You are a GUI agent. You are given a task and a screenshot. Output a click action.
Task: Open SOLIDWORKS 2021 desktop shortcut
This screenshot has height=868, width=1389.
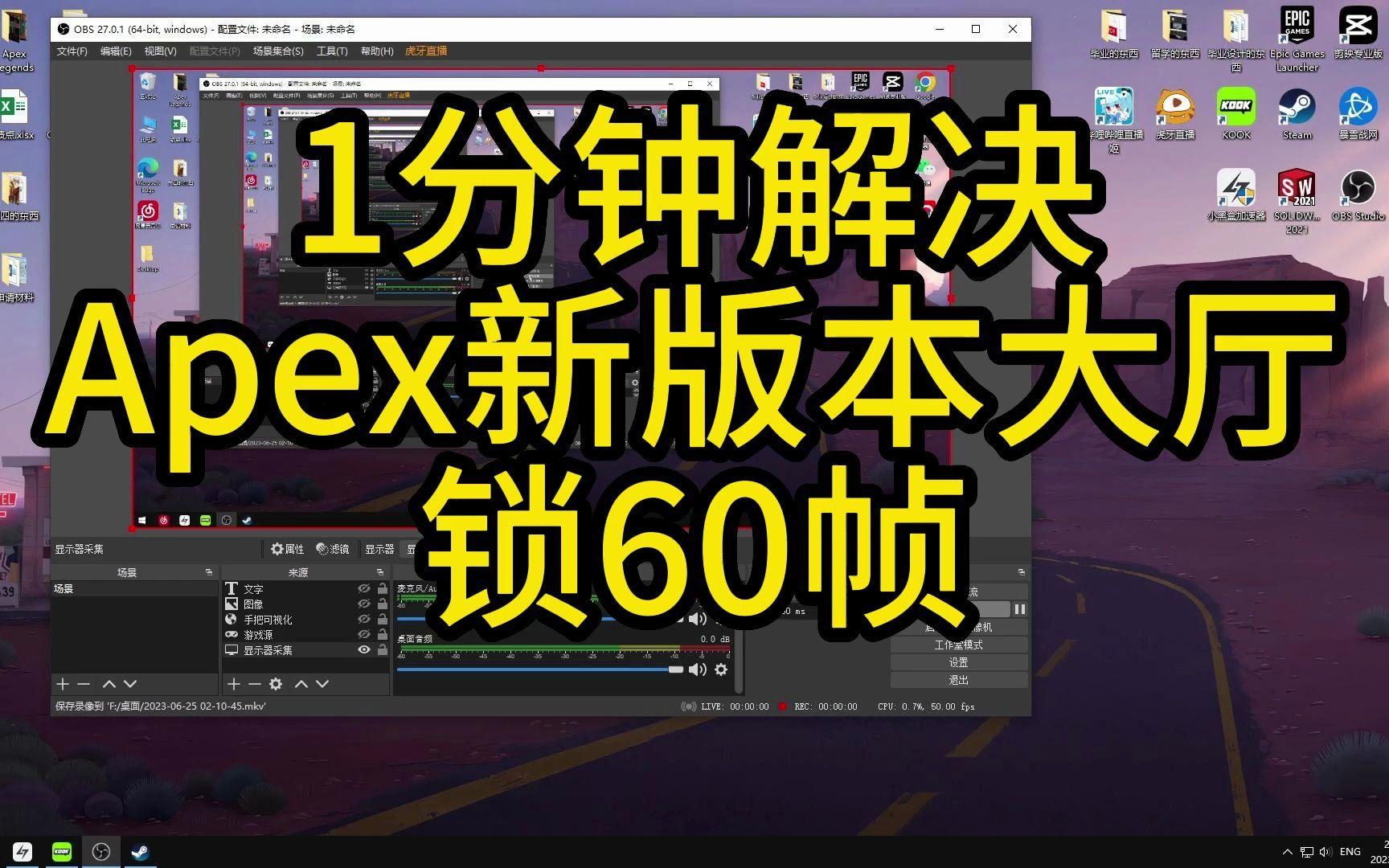pos(1297,202)
